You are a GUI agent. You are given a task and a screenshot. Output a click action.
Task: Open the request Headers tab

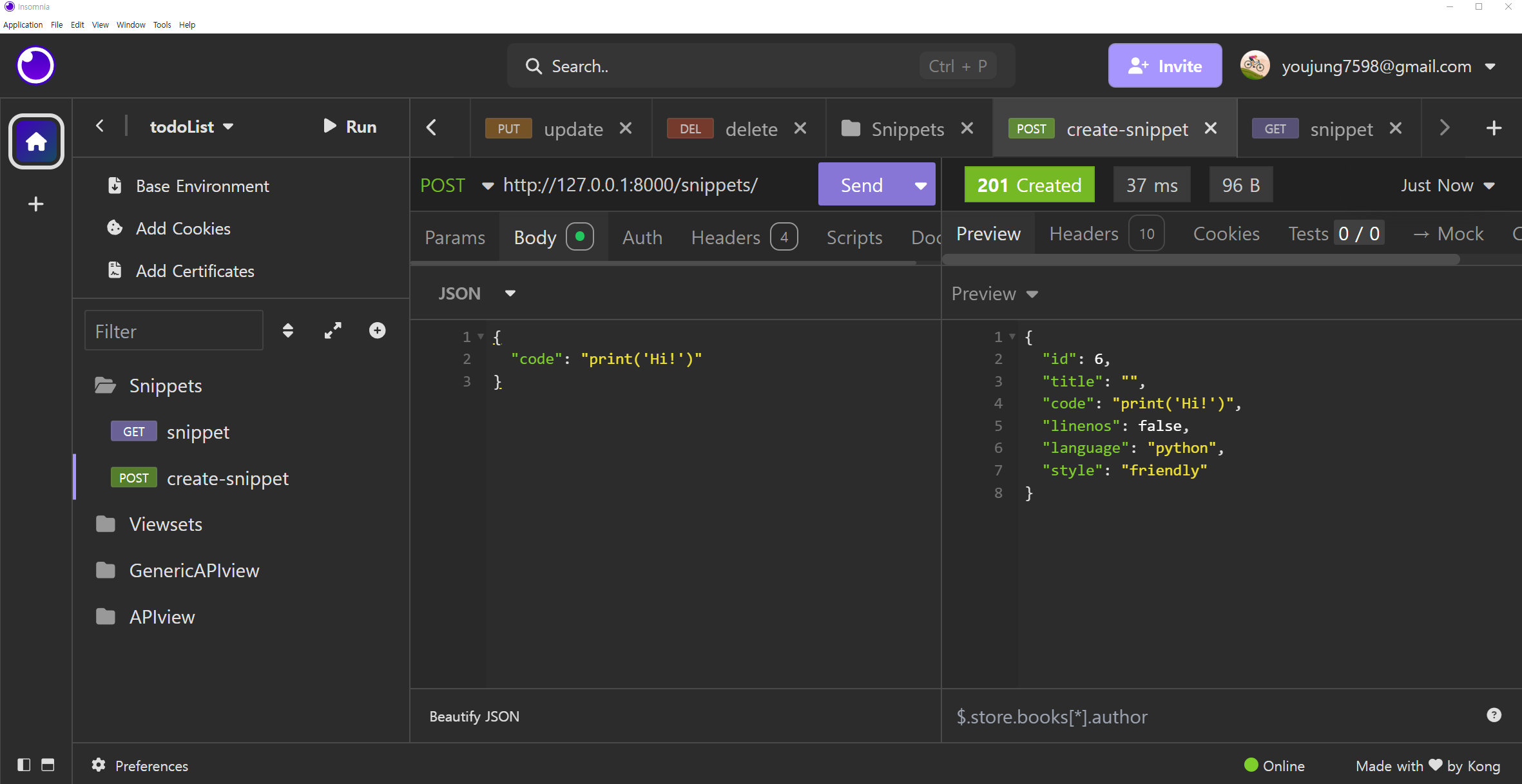[744, 237]
